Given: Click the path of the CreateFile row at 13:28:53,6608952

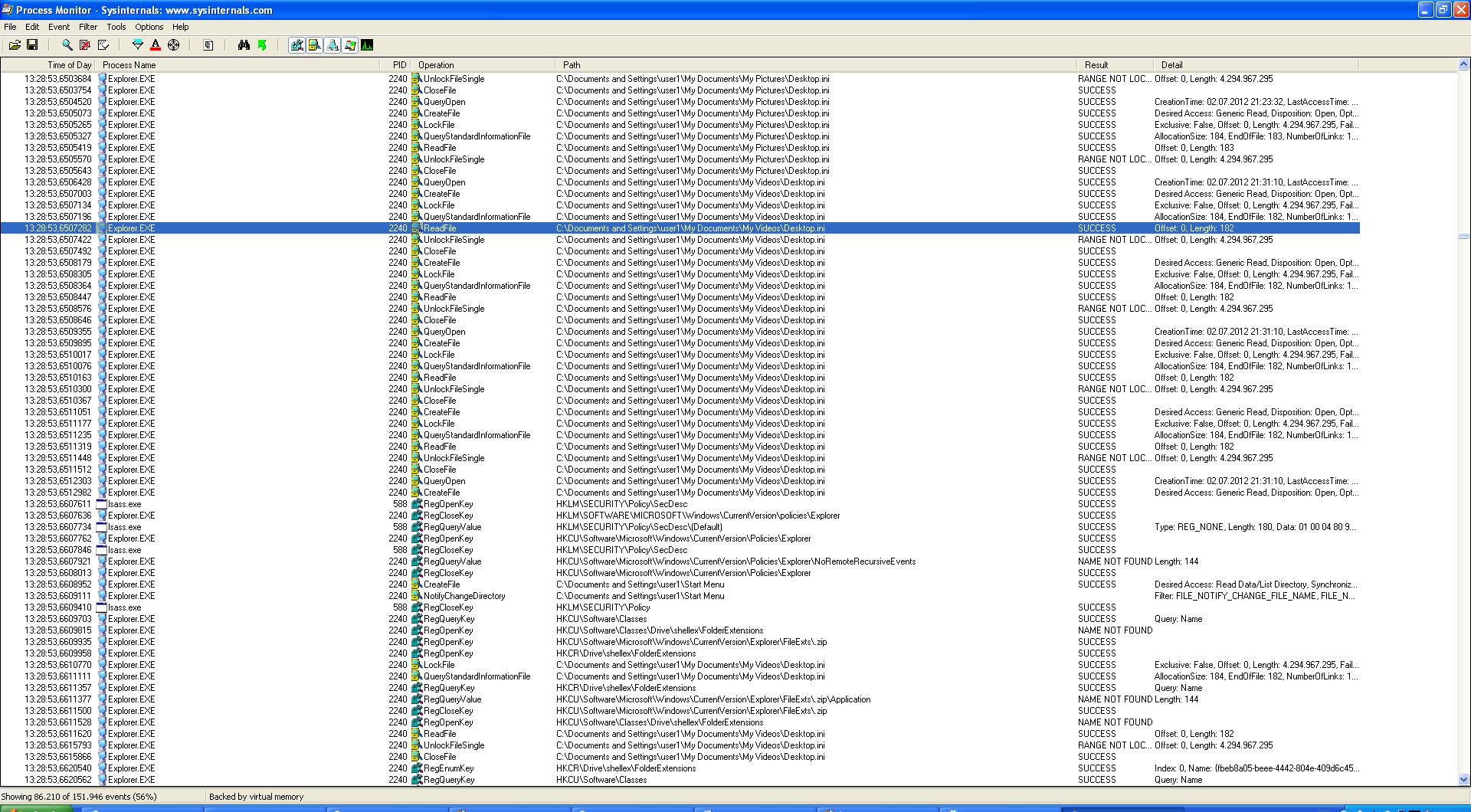Looking at the screenshot, I should pos(640,584).
